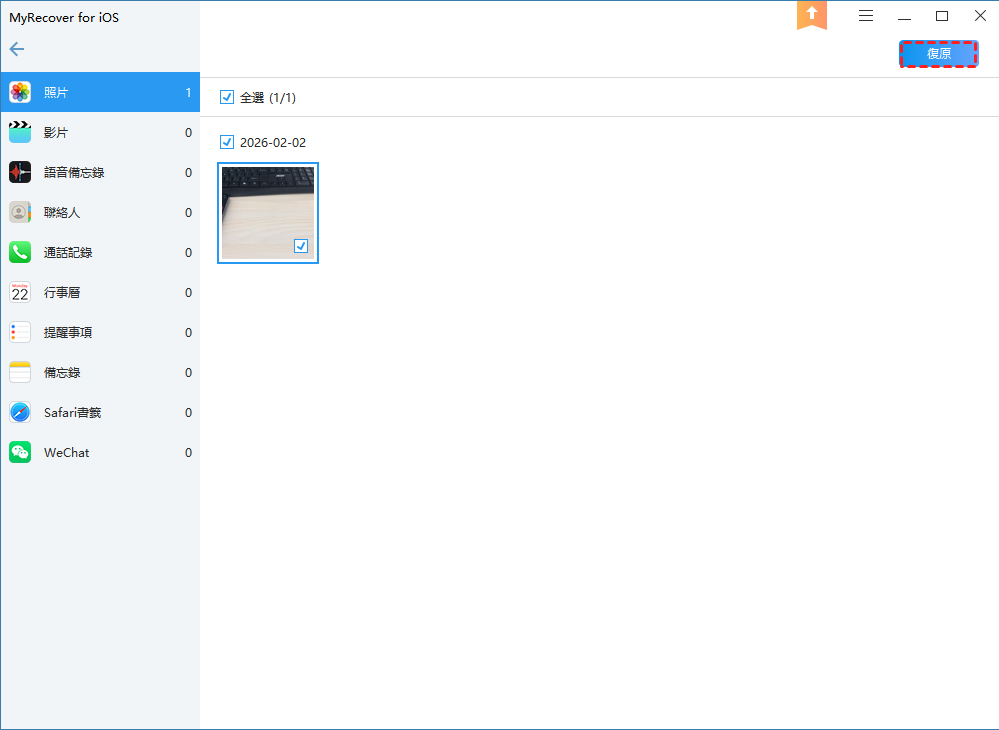Maximize the MyRecover window
Screen dimensions: 999x730
click(x=942, y=16)
